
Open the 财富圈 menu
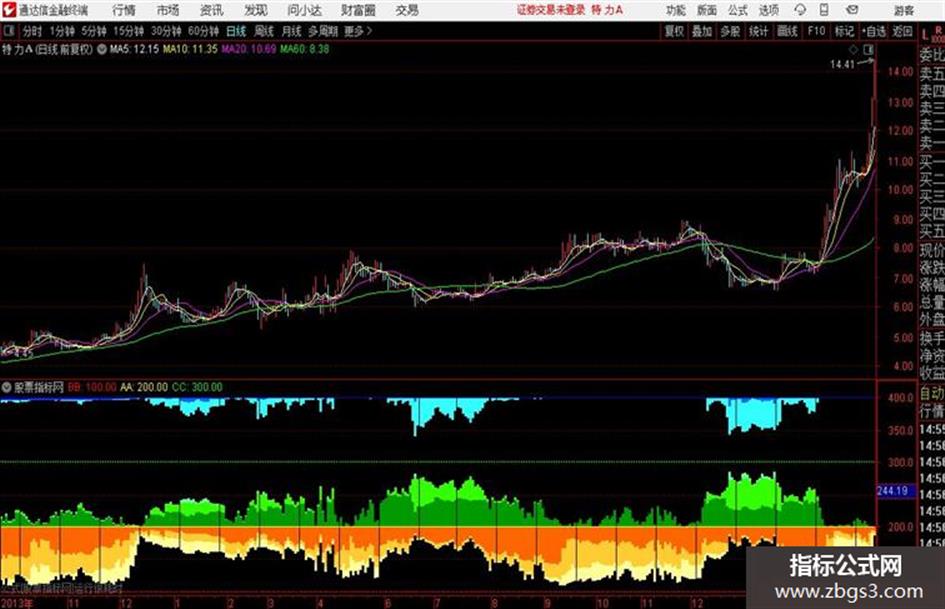point(358,10)
